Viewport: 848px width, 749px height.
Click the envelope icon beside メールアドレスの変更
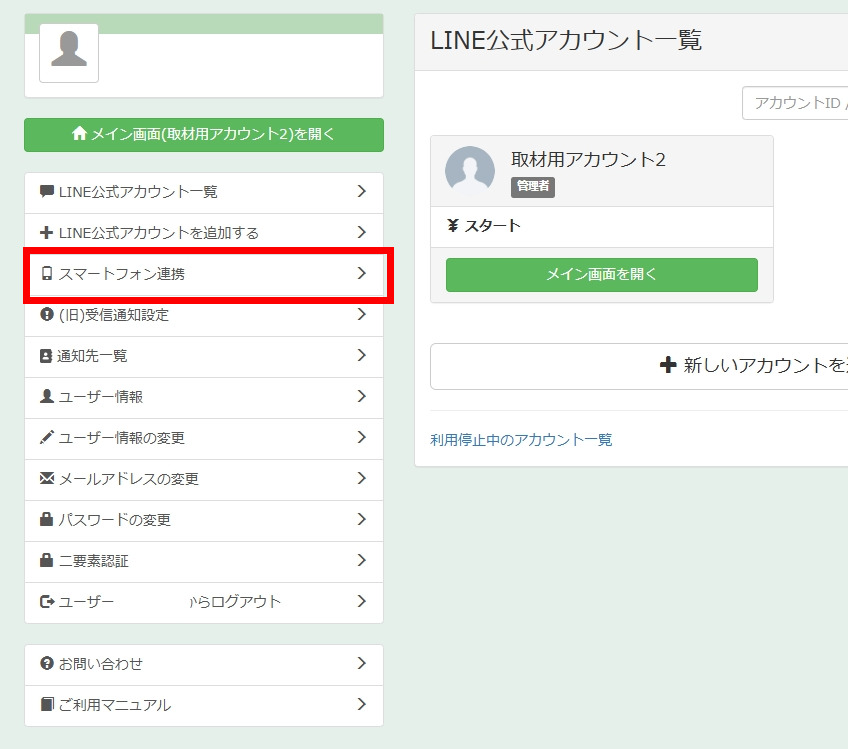coord(46,479)
